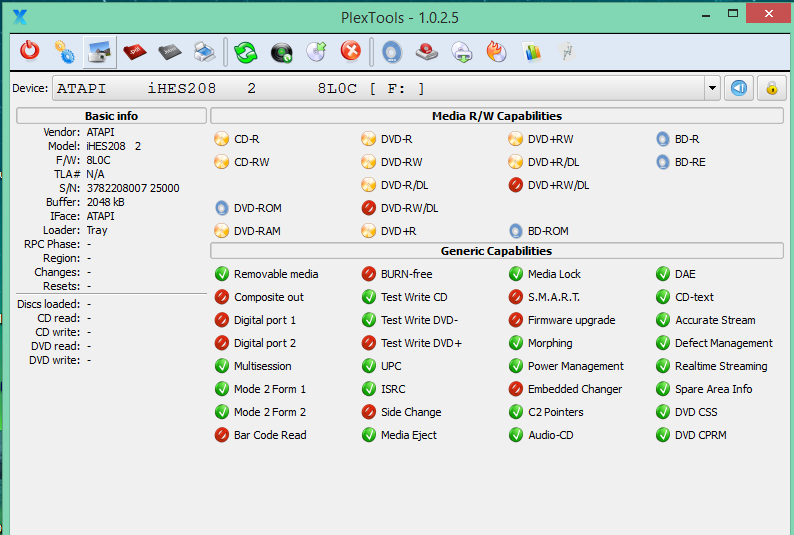Click the Defect Management capability entry
The height and width of the screenshot is (535, 794).
[x=714, y=343]
